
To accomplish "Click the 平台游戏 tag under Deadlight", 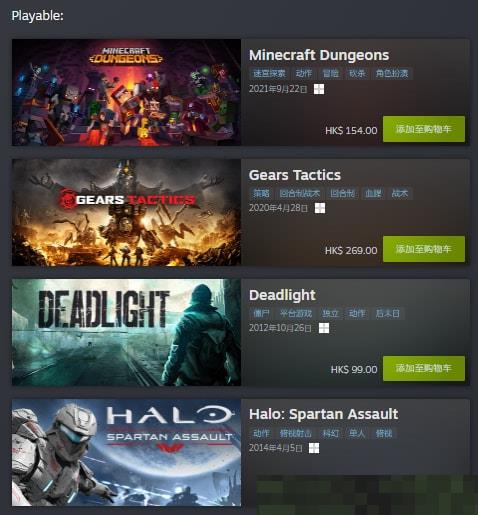I will [296, 313].
